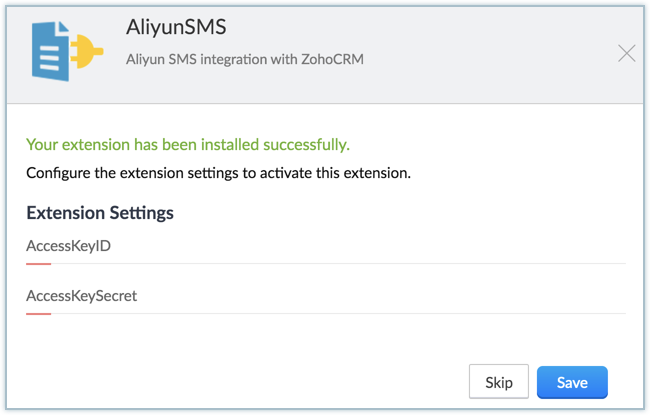Click the AccessKeySecret label
Viewport: 650px width, 415px height.
pyautogui.click(x=82, y=296)
